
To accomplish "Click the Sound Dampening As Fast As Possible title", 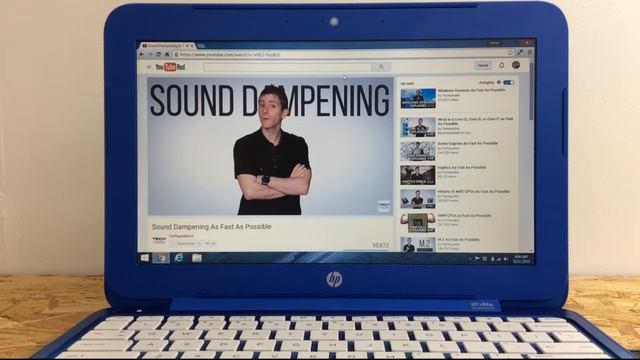I will 211,227.
